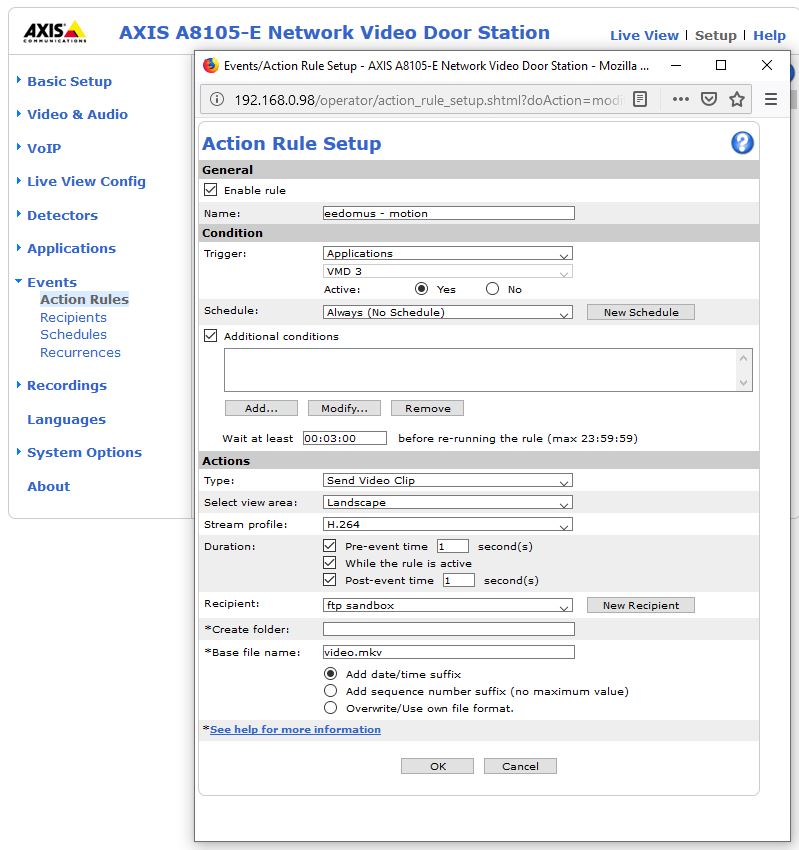Open the Action Rules submenu item

tap(85, 299)
